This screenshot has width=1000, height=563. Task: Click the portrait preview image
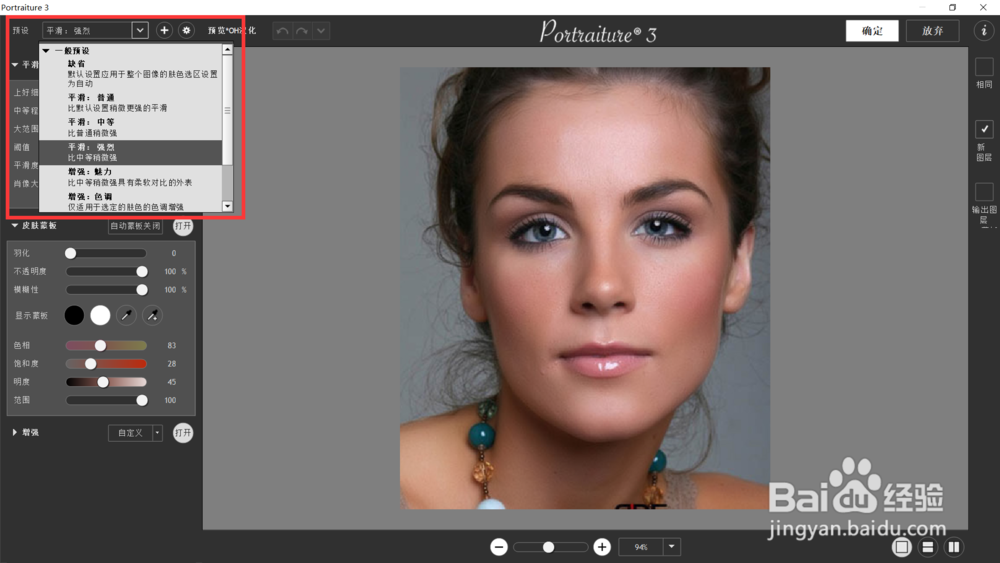585,288
